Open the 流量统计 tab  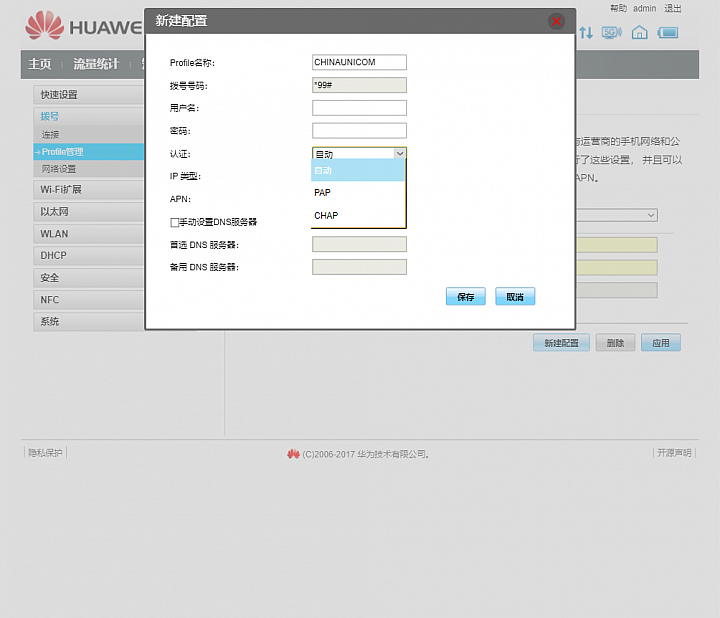coord(96,64)
